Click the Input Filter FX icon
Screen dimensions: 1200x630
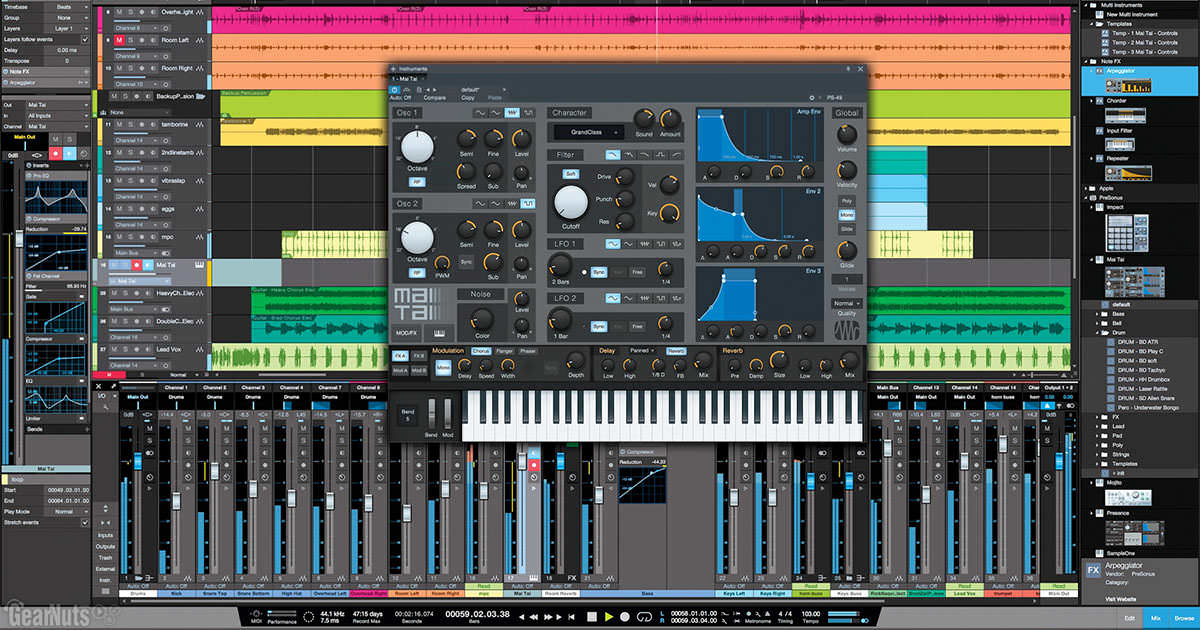1099,130
